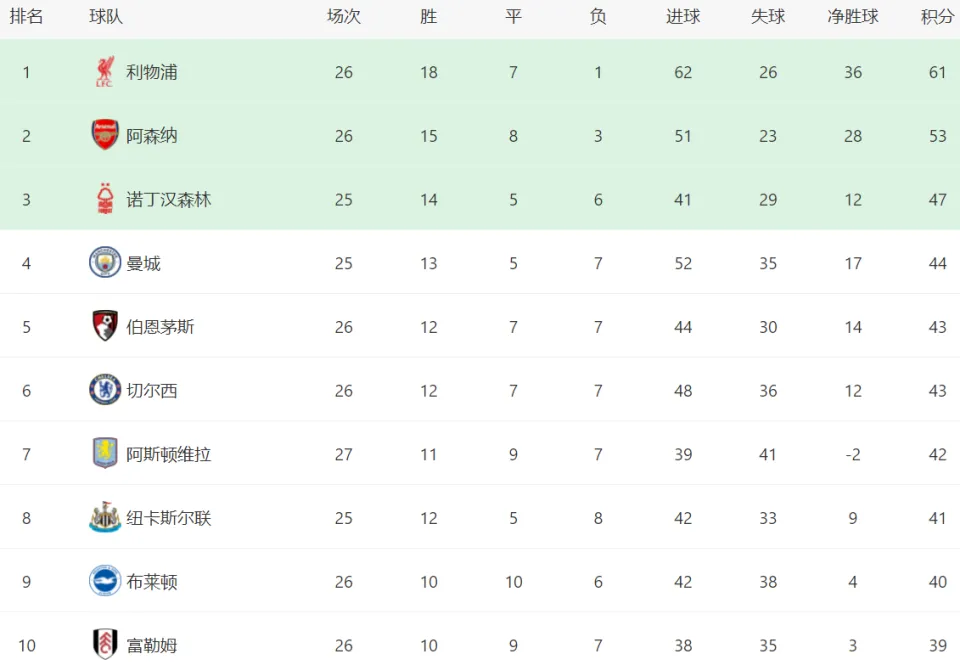Click the Bournemouth crest icon
This screenshot has width=960, height=665.
pos(105,326)
